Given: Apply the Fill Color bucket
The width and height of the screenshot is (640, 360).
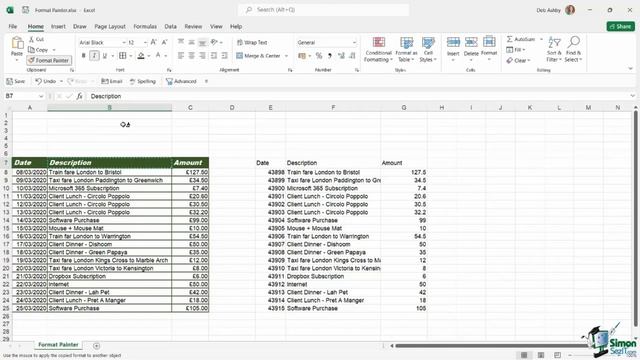Looking at the screenshot, I should 141,56.
